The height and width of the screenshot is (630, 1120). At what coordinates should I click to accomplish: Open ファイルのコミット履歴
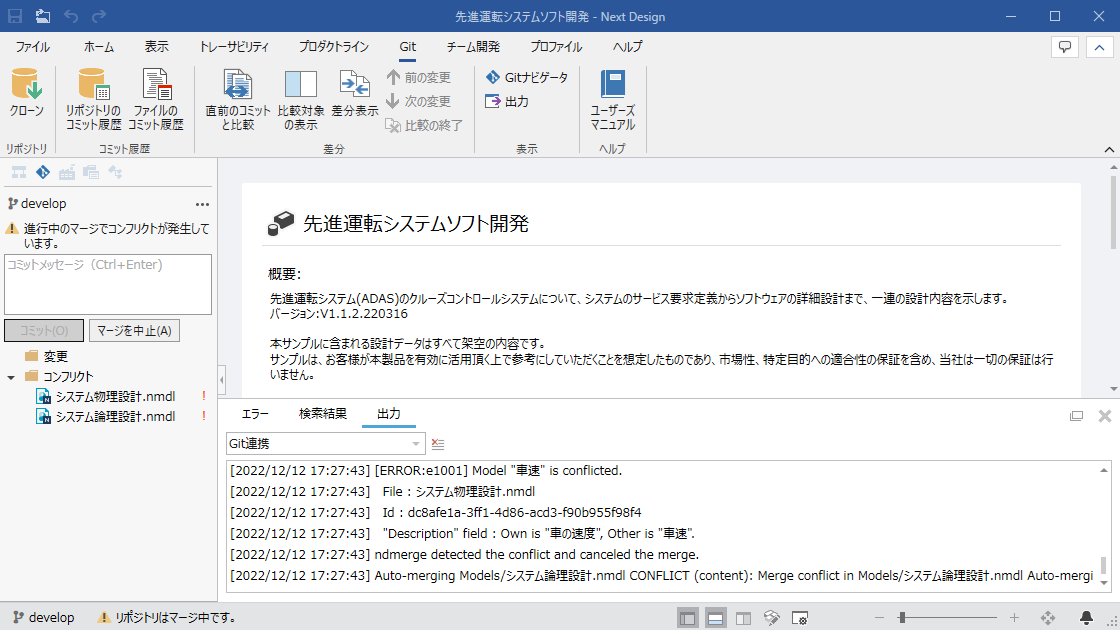[156, 99]
